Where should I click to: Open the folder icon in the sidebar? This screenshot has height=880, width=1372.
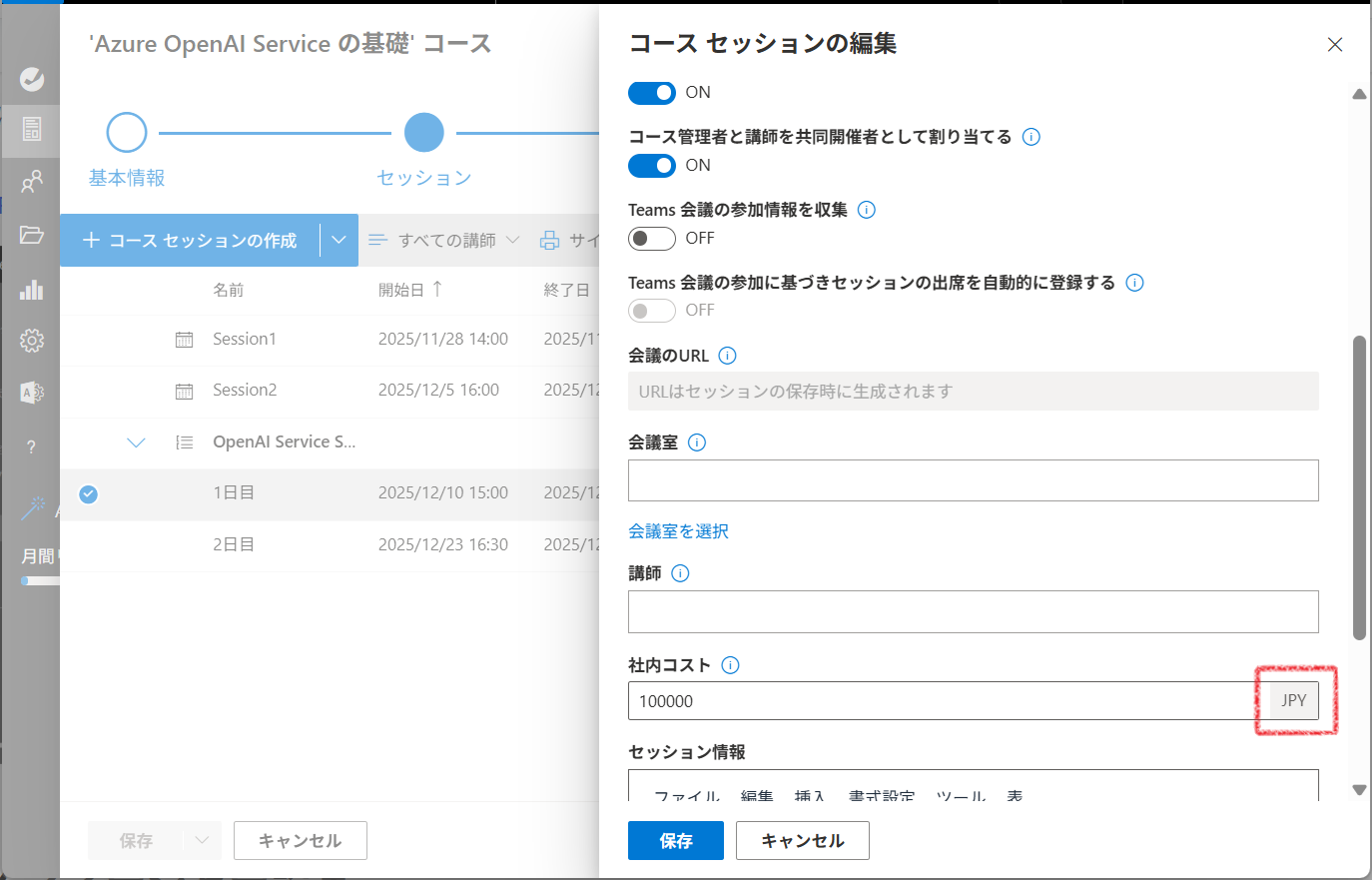(32, 235)
